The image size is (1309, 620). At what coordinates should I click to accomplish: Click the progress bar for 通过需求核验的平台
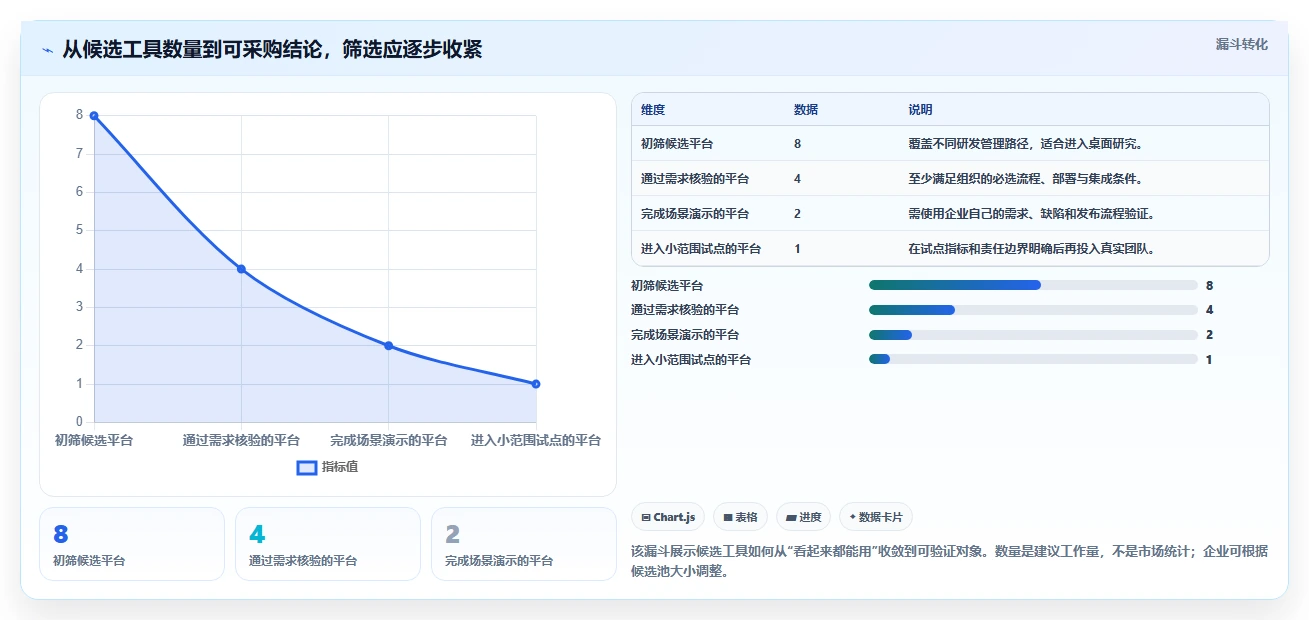[x=1033, y=310]
